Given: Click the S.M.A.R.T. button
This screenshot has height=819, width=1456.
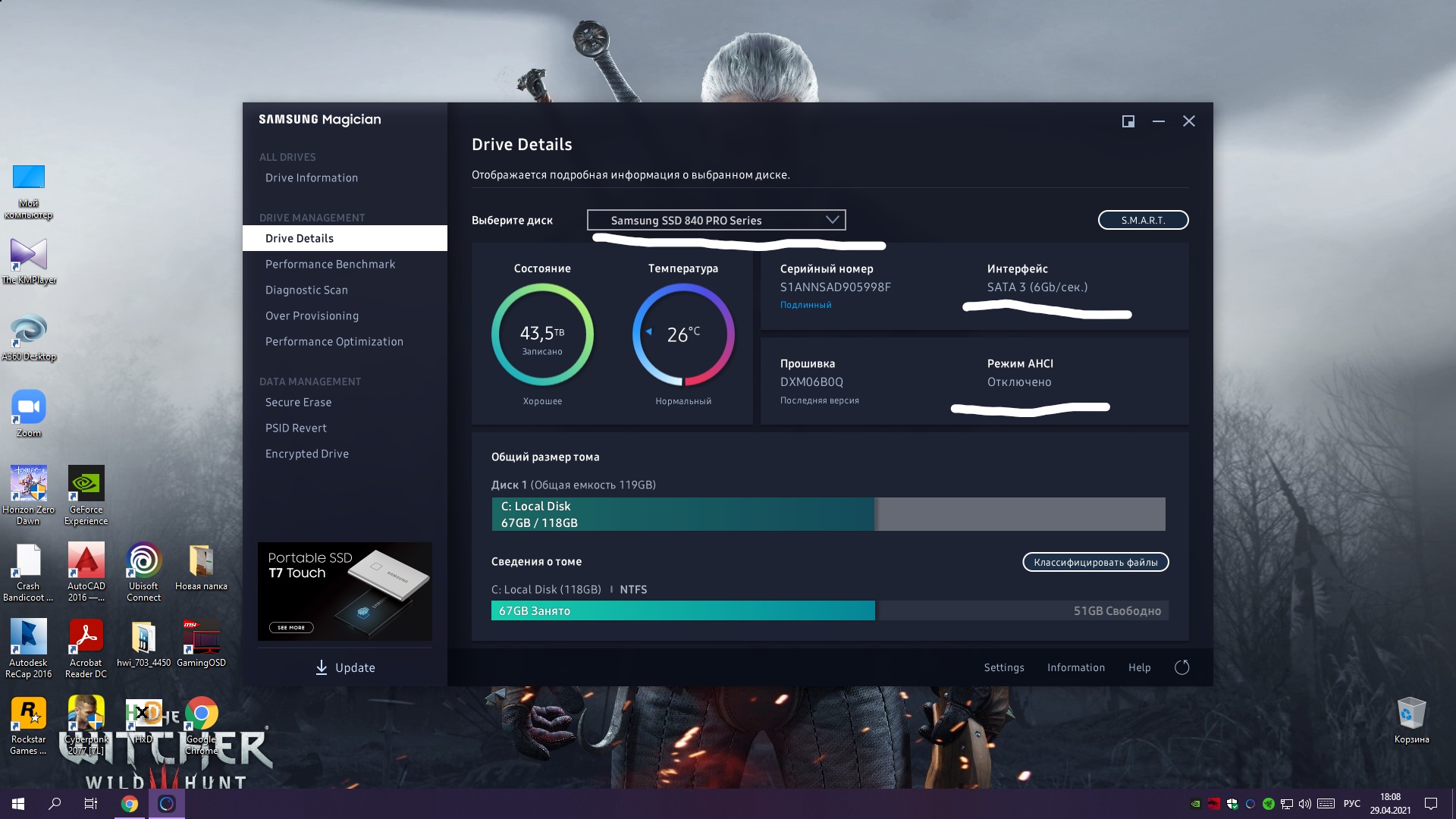Looking at the screenshot, I should 1143,220.
